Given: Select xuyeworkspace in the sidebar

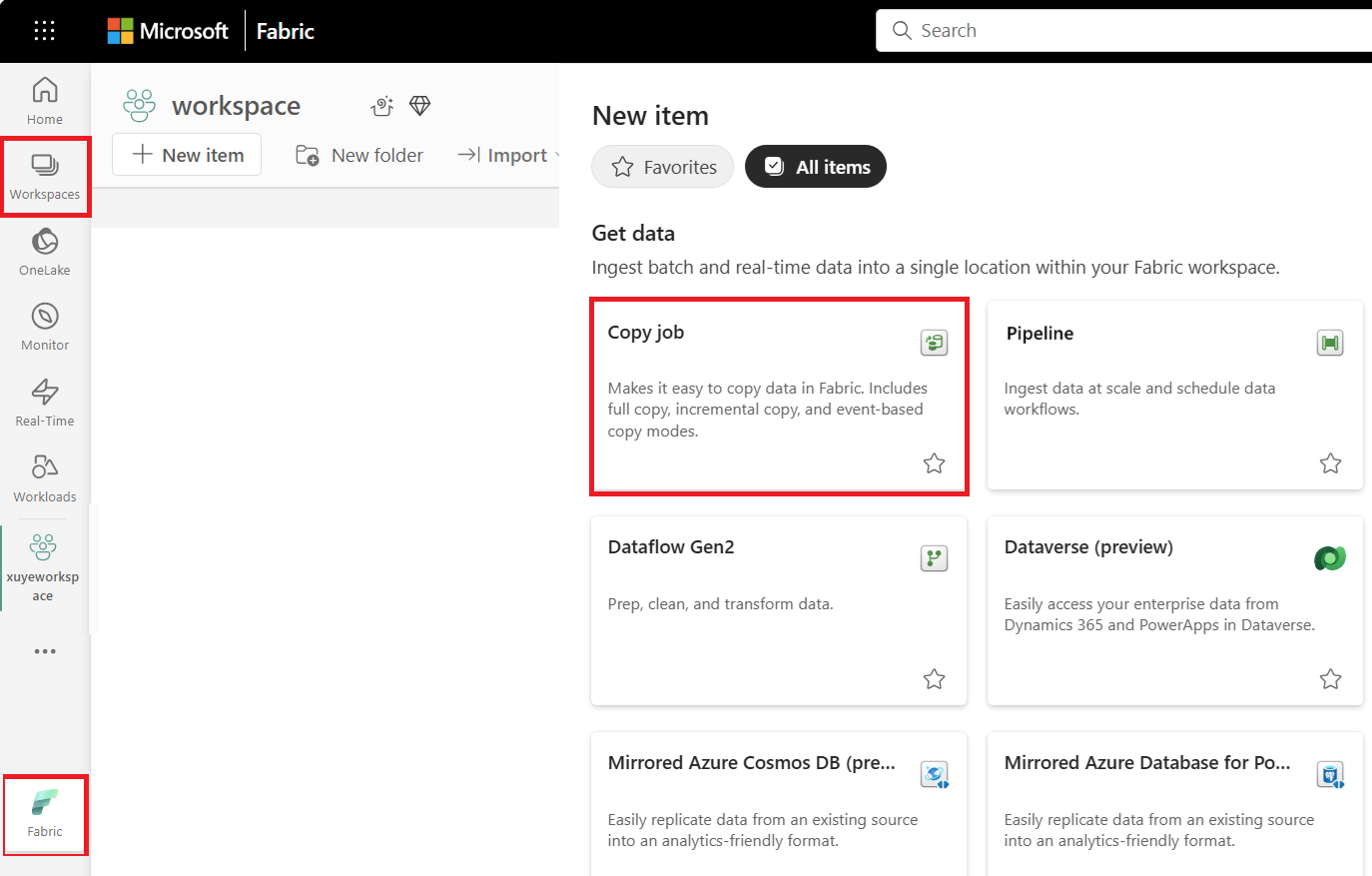Looking at the screenshot, I should (x=44, y=564).
